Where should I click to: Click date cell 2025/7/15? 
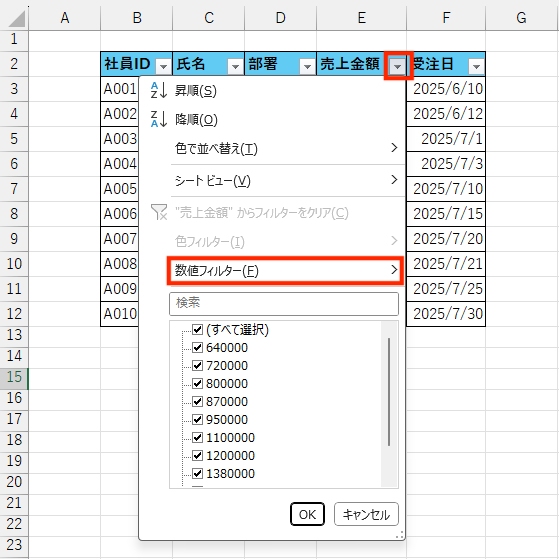point(446,214)
